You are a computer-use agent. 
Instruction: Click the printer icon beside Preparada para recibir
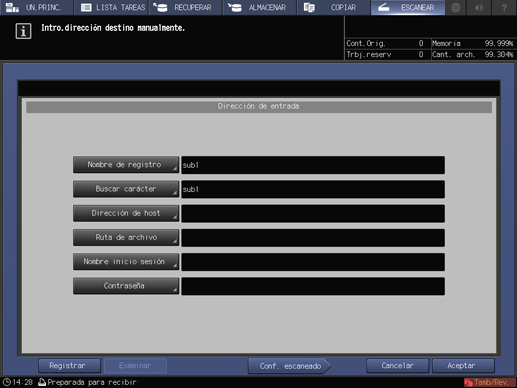[x=42, y=382]
